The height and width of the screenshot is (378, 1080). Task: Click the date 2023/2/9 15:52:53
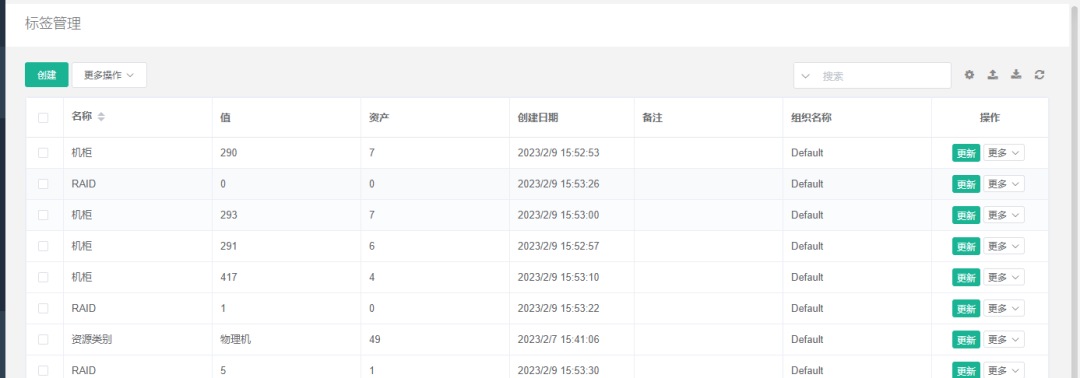click(x=559, y=153)
